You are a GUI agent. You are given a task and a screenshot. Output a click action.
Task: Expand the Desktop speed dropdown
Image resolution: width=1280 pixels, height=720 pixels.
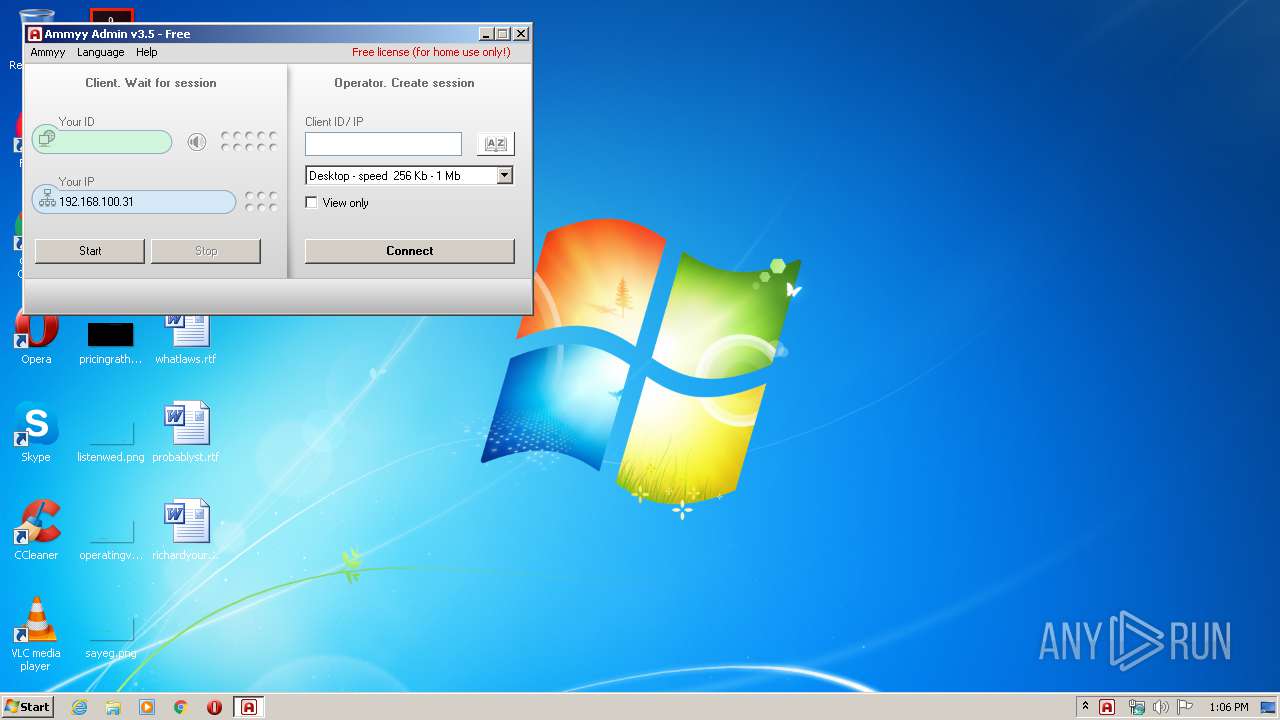tap(504, 176)
